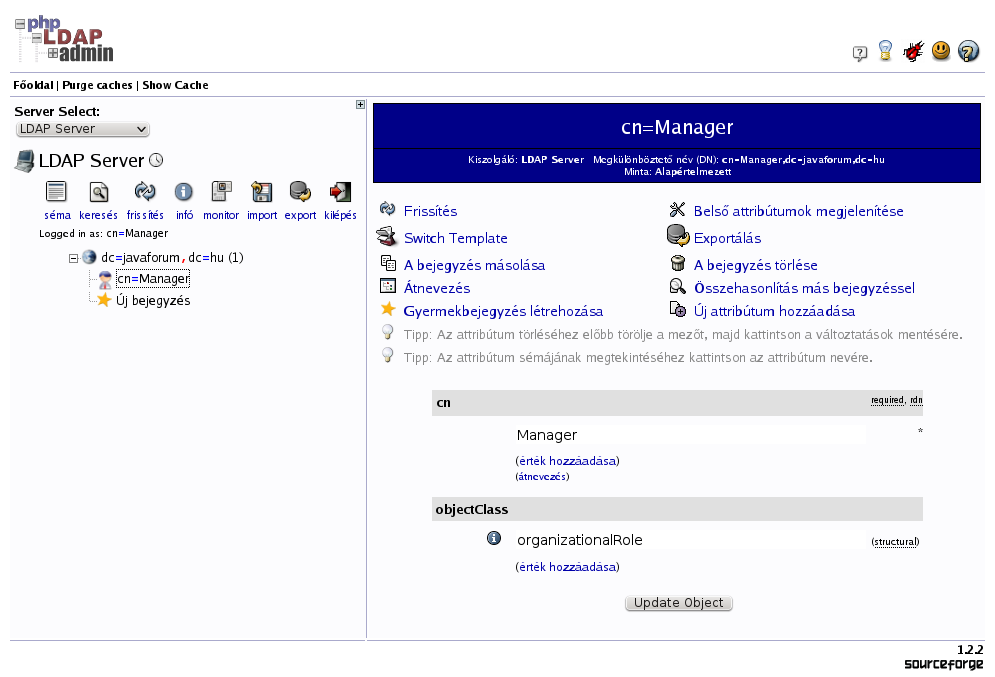Click the monitor icon
This screenshot has height=677, width=995.
[x=221, y=192]
